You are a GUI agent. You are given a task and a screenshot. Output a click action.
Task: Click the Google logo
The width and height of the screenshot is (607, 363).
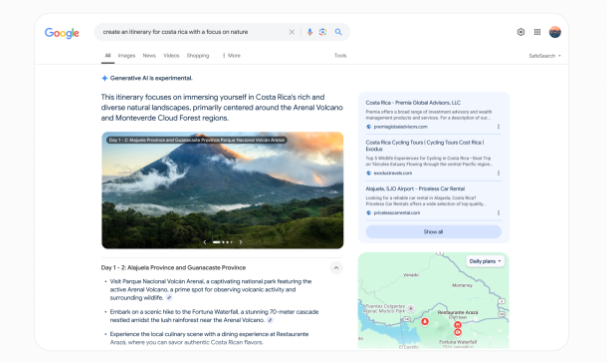coord(62,33)
